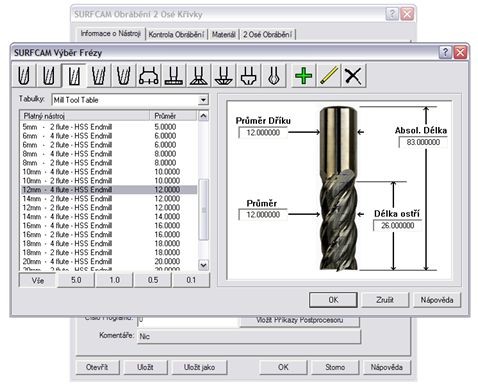The height and width of the screenshot is (386, 478).
Task: Switch to the 2 Osé Obrábění tab
Action: [x=267, y=34]
